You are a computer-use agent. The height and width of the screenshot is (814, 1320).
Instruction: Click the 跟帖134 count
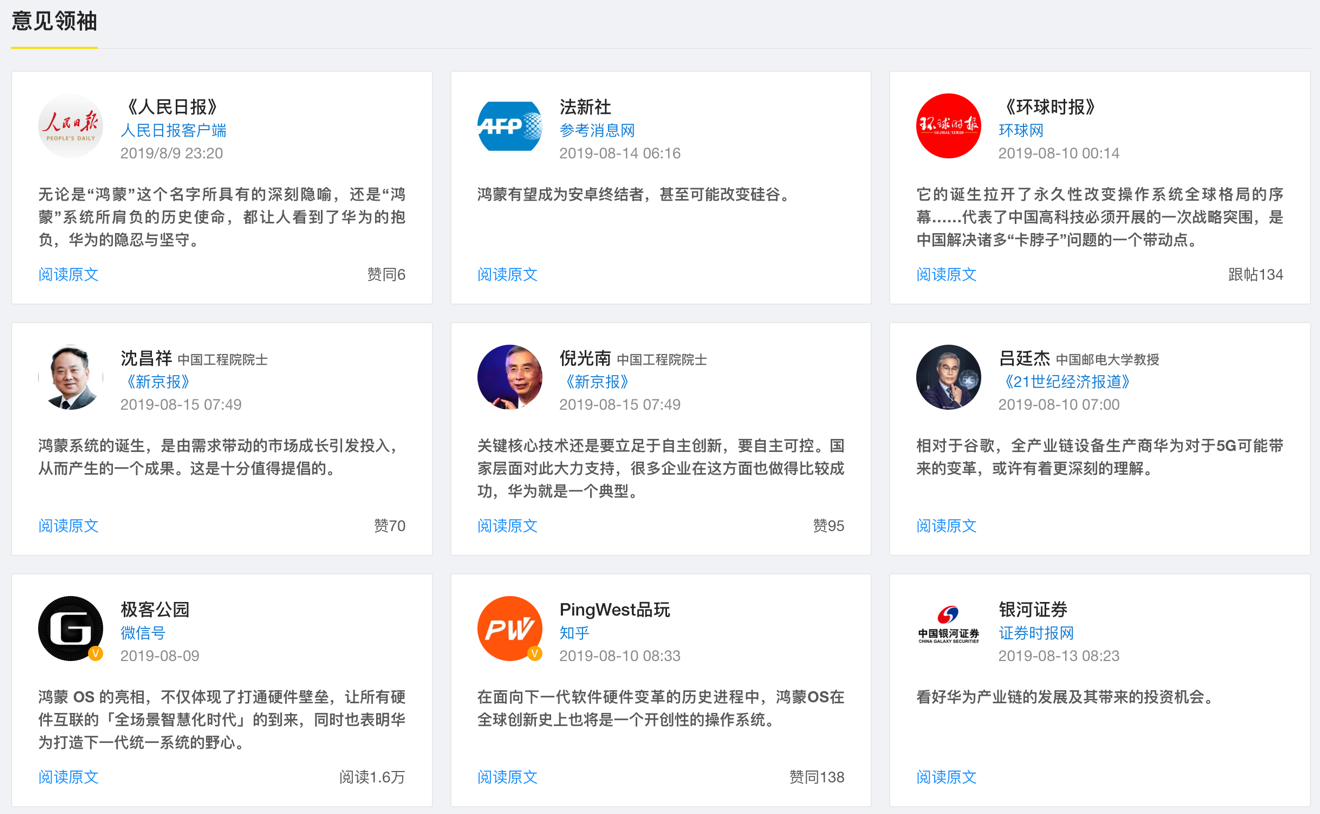tap(1255, 274)
